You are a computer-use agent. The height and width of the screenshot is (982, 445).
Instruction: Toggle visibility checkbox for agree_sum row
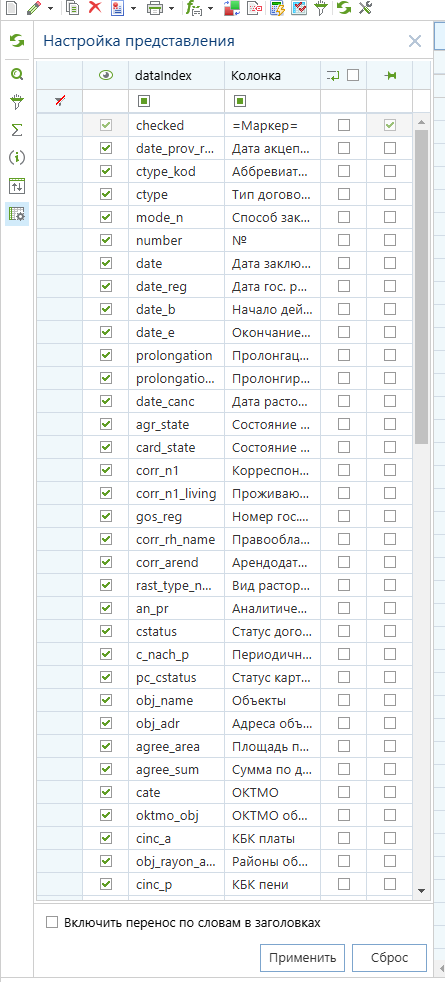[x=106, y=768]
